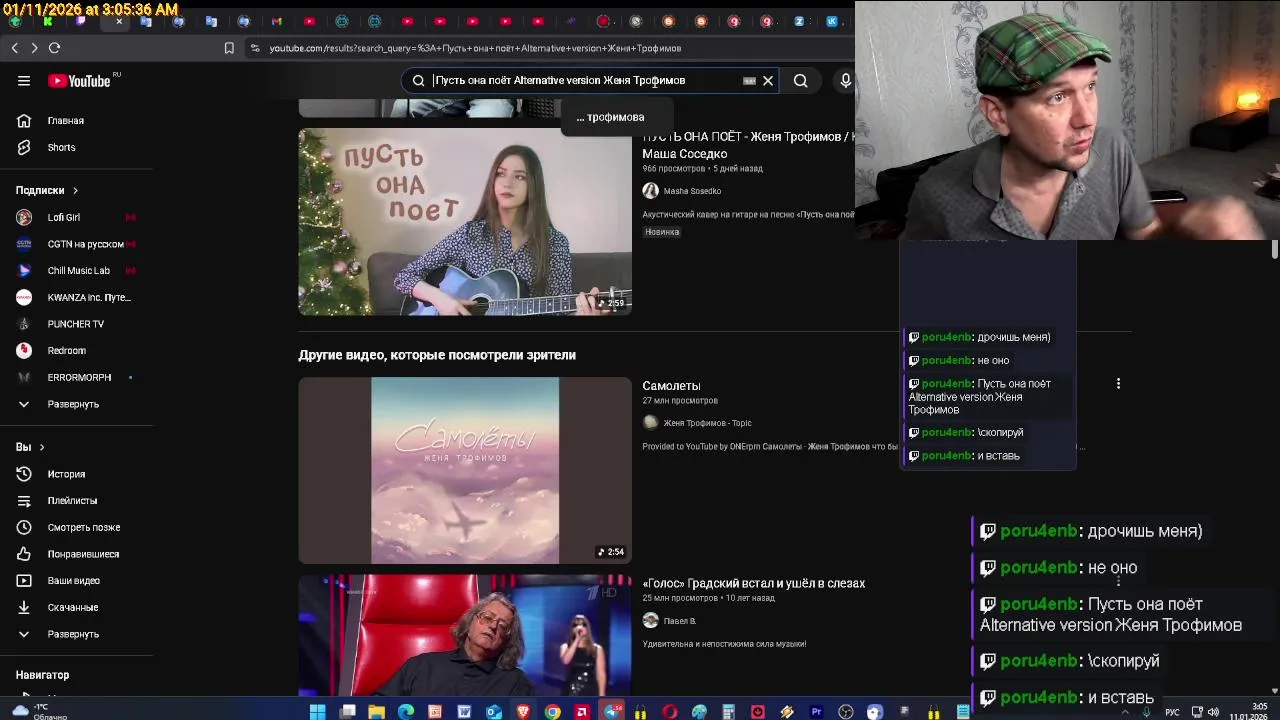Open Chill Music Lab subscription
The height and width of the screenshot is (720, 1280).
tap(77, 271)
